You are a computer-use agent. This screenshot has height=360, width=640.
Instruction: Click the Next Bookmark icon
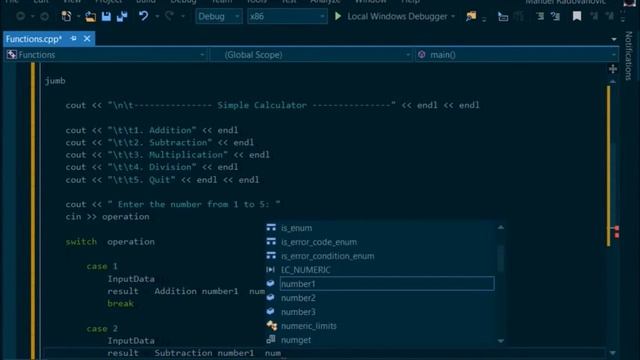pyautogui.click(x=609, y=16)
